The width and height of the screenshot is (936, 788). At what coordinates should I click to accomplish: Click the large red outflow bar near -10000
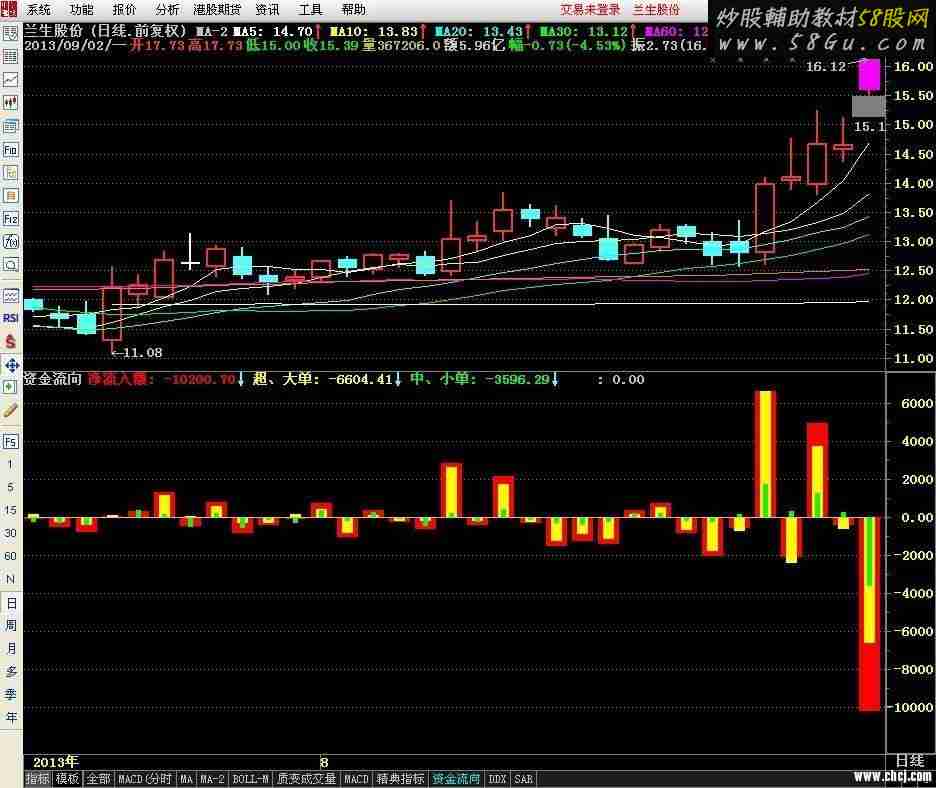870,614
